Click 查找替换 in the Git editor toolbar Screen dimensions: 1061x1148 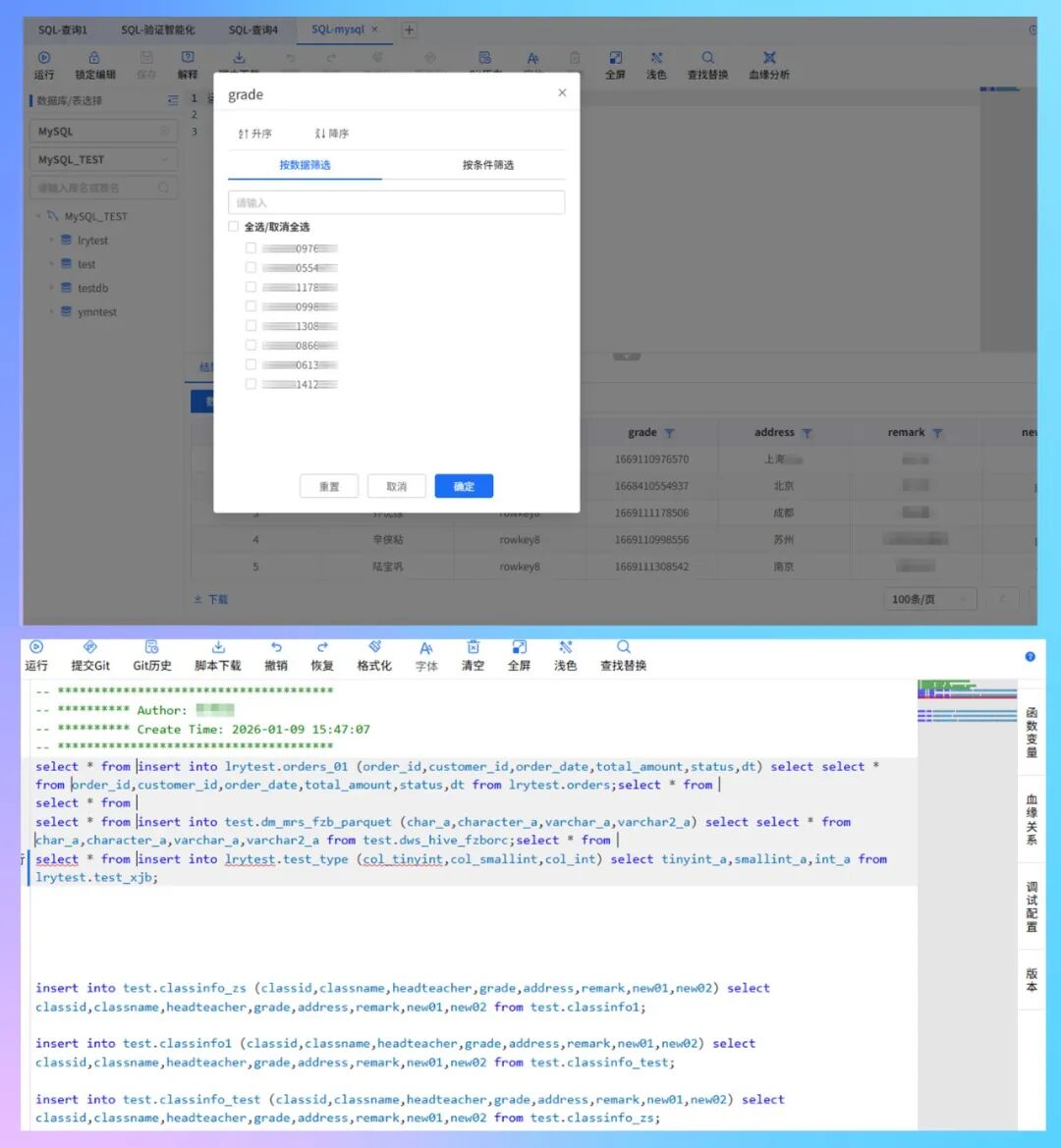click(x=623, y=655)
